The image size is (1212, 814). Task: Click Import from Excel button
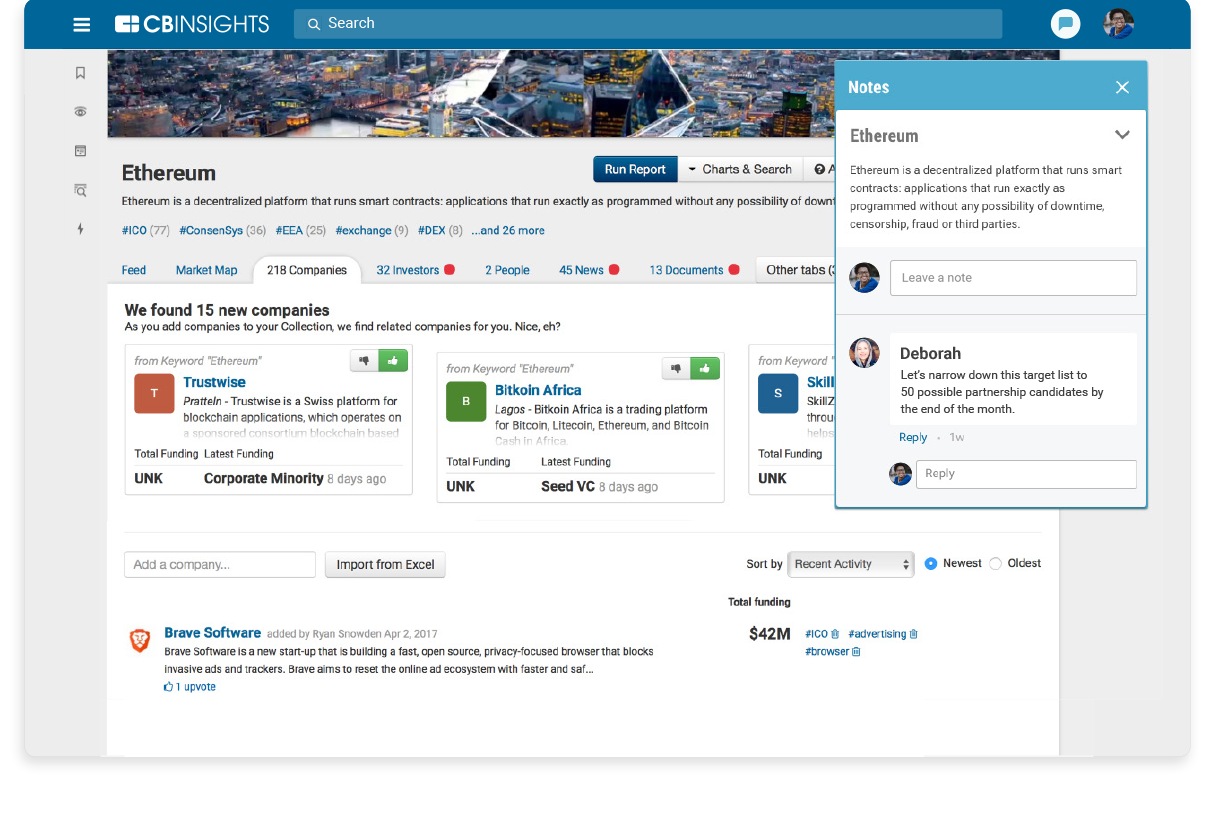(x=385, y=565)
